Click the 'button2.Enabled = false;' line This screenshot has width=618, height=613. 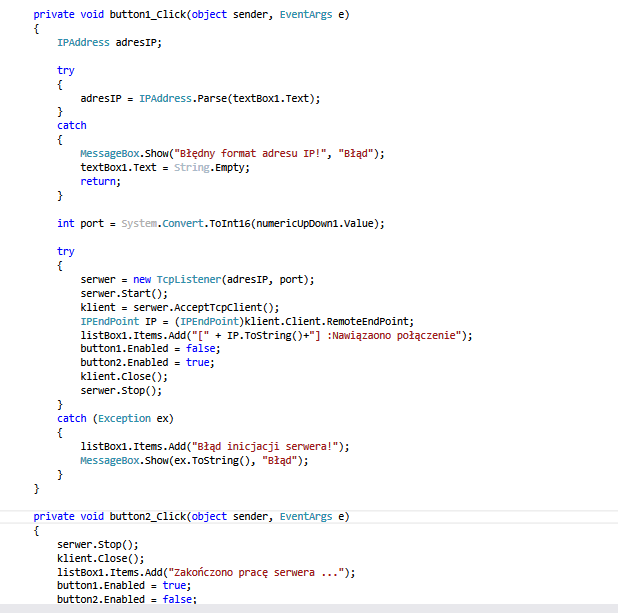click(x=127, y=599)
